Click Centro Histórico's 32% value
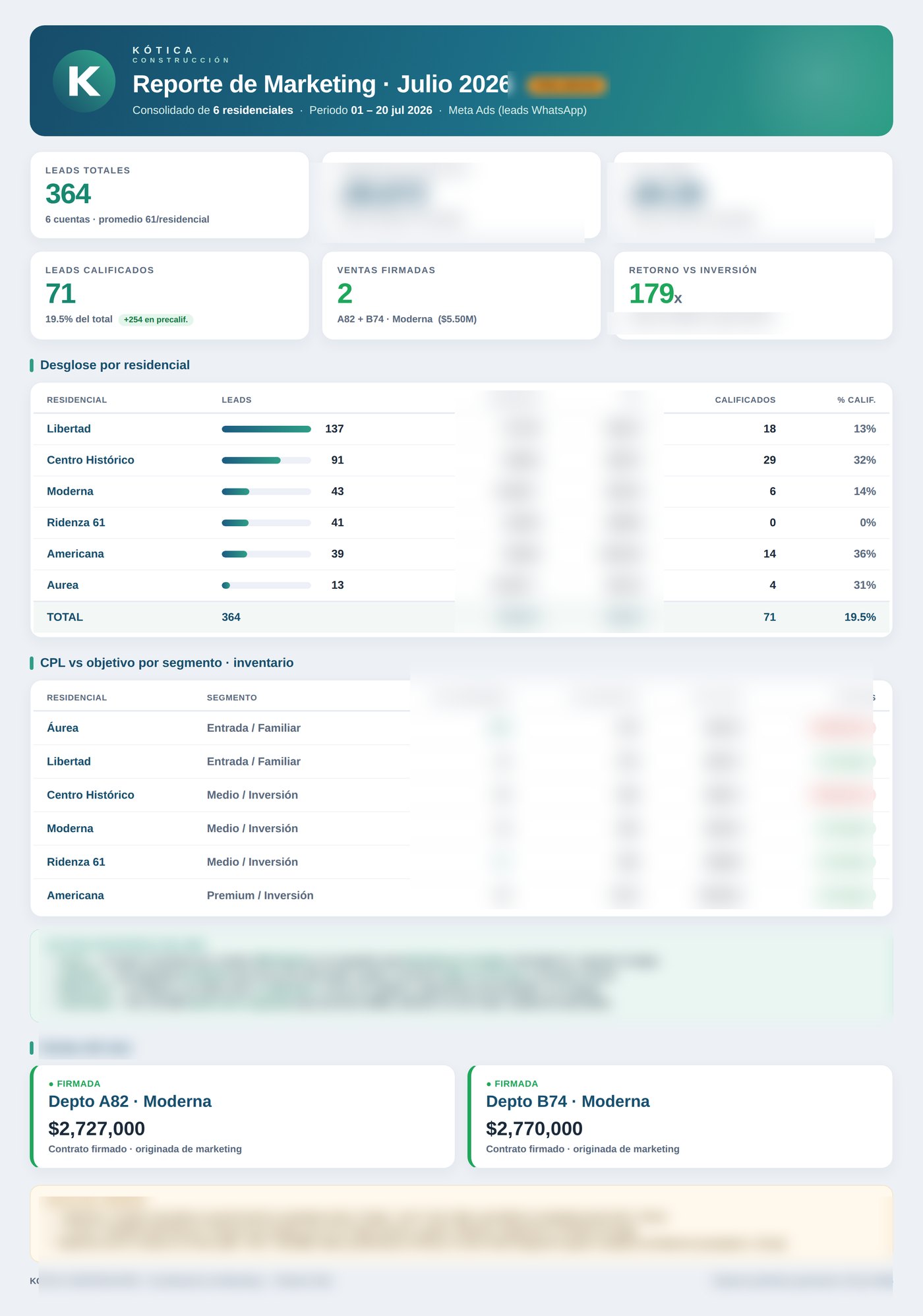The height and width of the screenshot is (1316, 923). pos(864,460)
